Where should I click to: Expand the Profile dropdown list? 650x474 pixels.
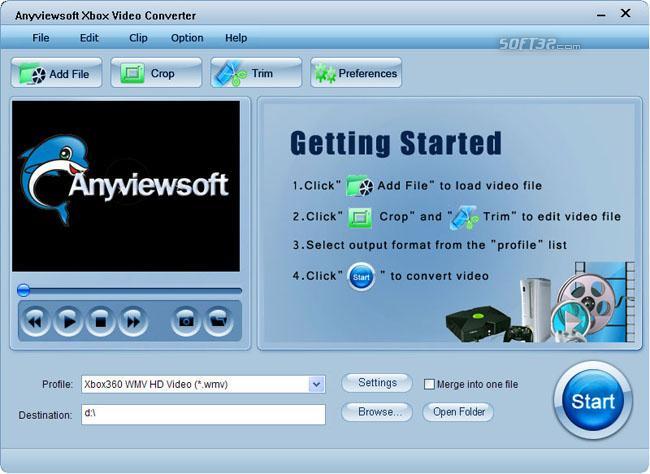[316, 384]
